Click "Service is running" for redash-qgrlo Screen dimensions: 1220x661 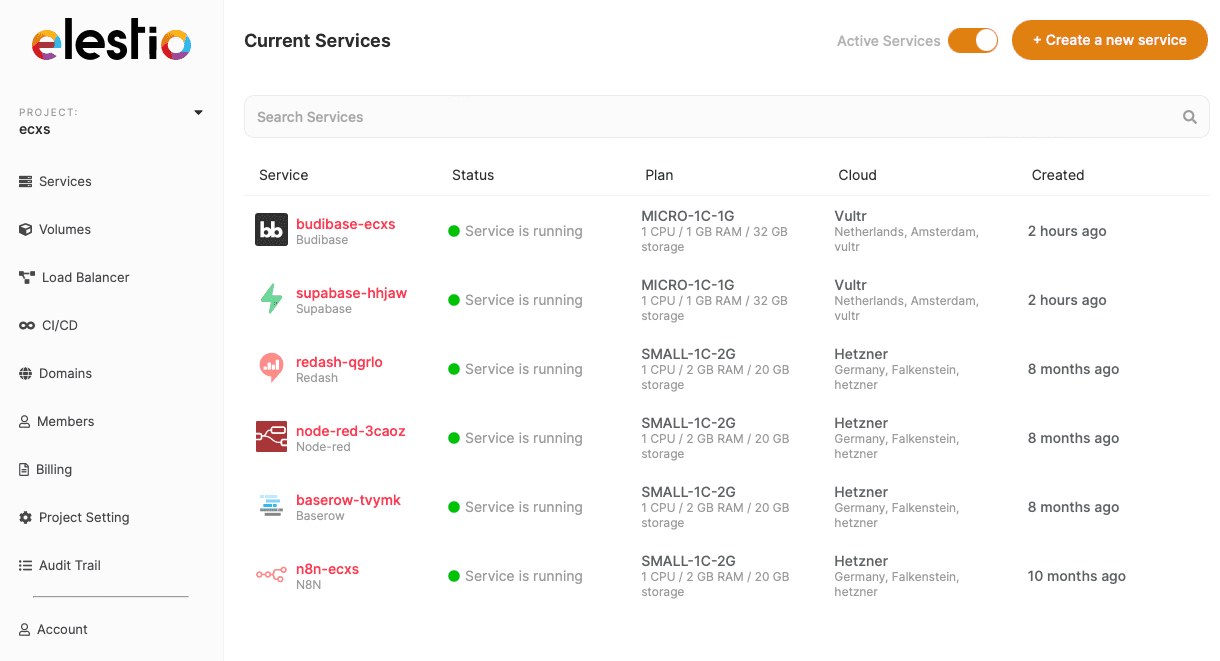coord(523,369)
